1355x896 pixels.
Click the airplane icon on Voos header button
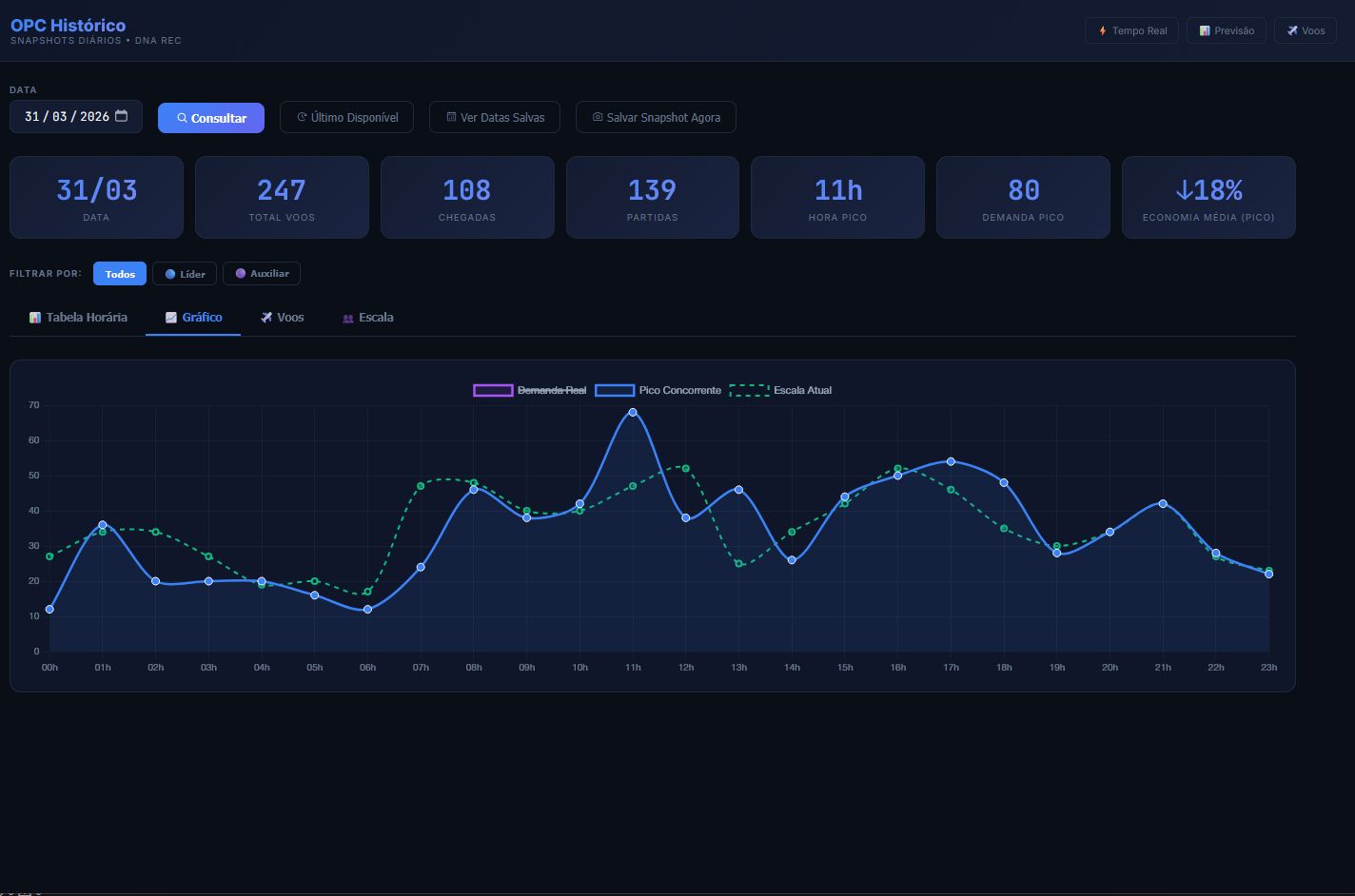tap(1292, 30)
